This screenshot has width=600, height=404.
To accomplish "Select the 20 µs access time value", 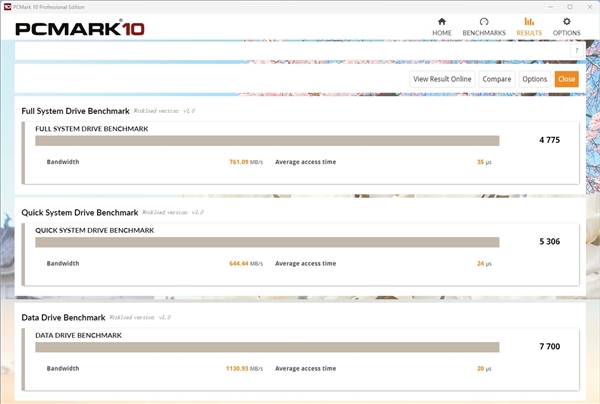I will [484, 368].
